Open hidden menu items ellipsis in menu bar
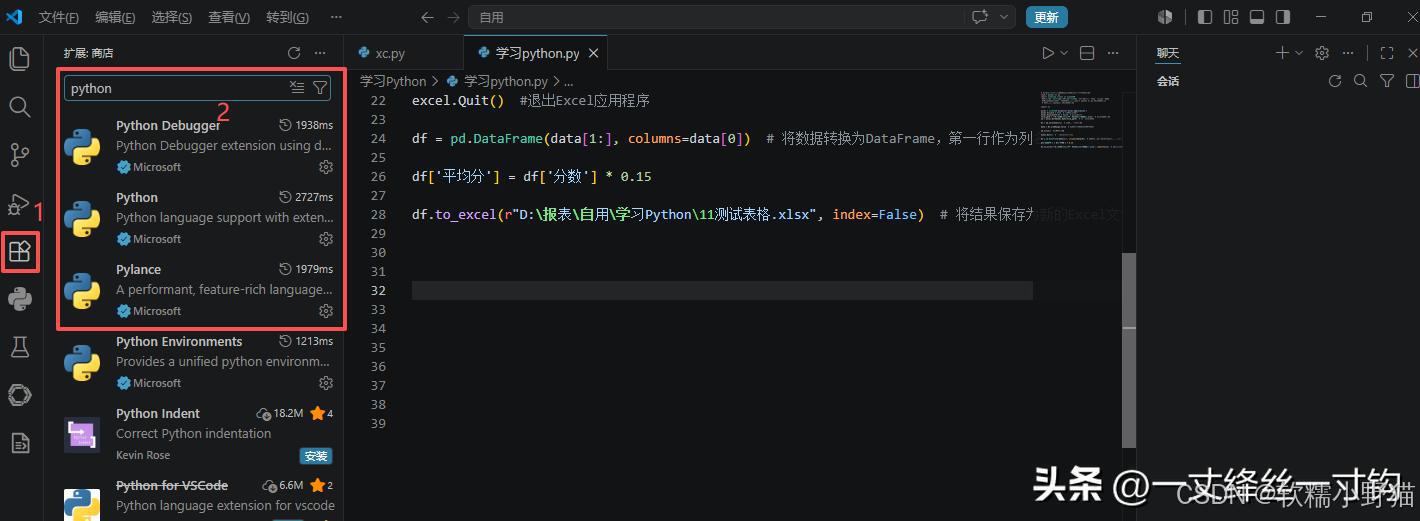 tap(335, 17)
